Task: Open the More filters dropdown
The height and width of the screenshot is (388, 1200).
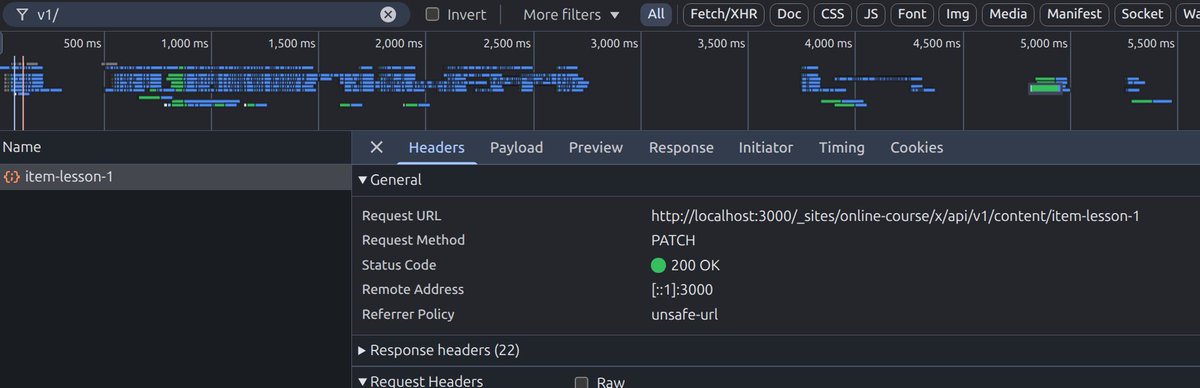Action: pos(572,14)
